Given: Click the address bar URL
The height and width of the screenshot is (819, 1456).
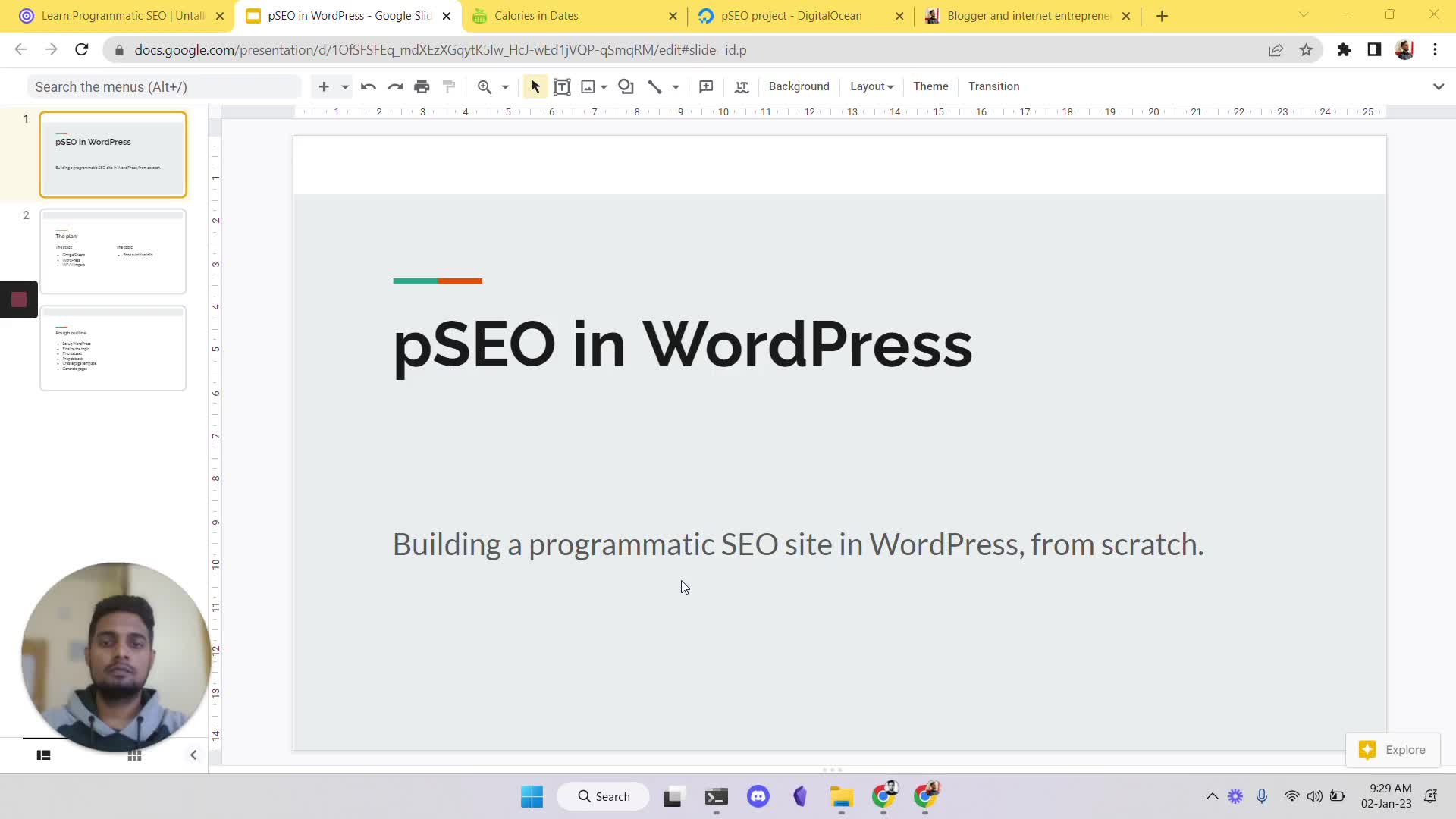Looking at the screenshot, I should [x=440, y=49].
